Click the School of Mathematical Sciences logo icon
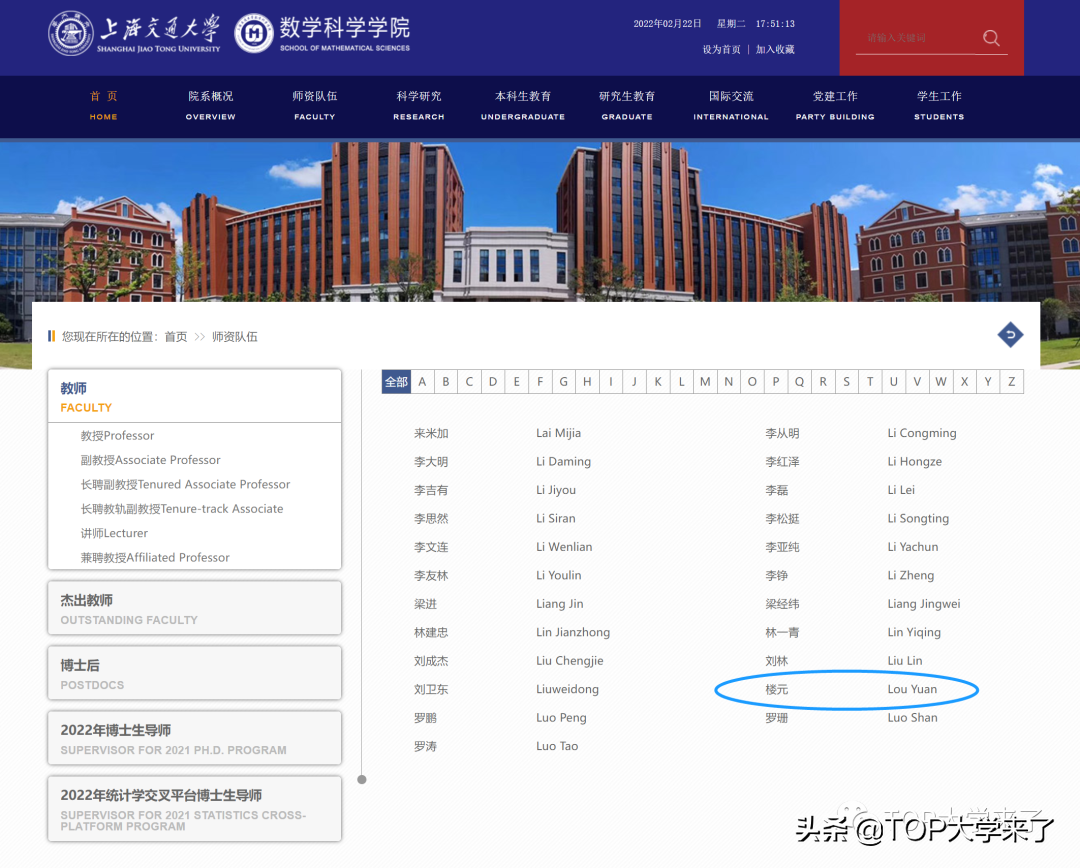The width and height of the screenshot is (1080, 868). [253, 32]
